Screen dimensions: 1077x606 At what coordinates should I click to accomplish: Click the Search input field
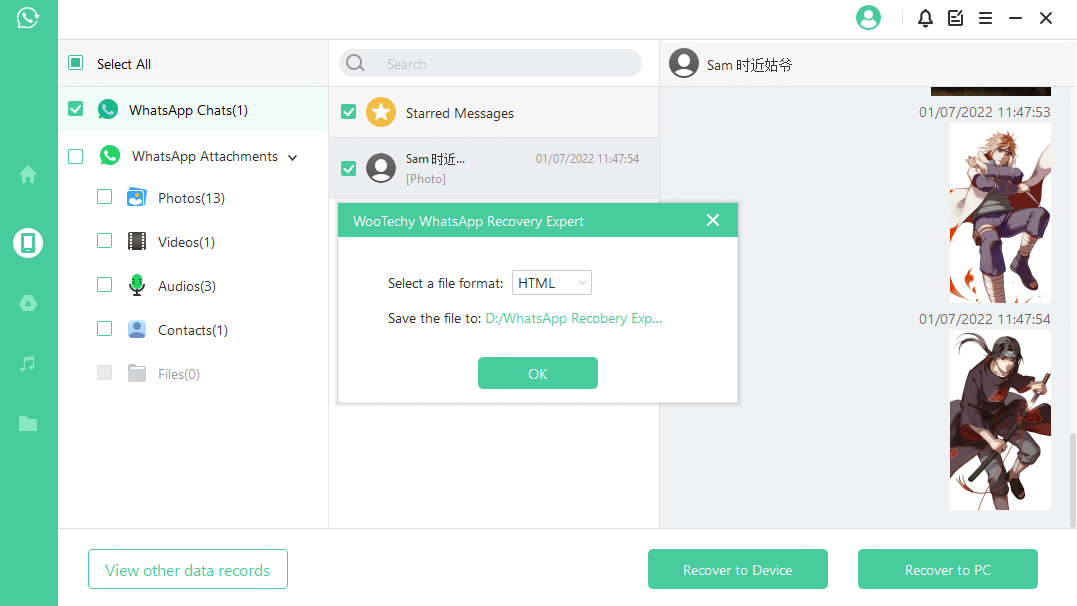pos(500,64)
